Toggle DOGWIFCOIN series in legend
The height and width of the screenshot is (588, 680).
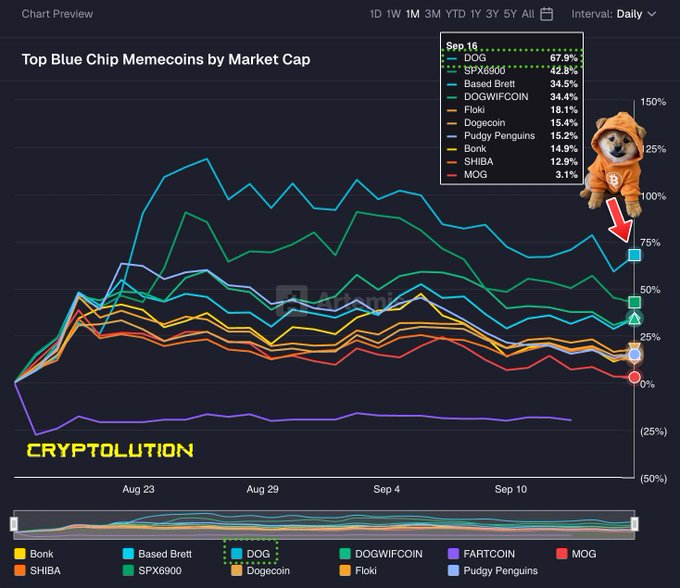tap(381, 554)
